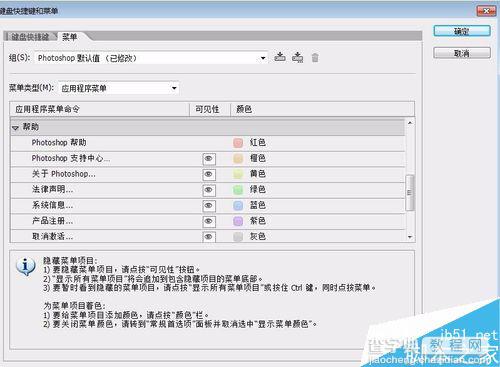Click the list scroll down arrow

410,237
